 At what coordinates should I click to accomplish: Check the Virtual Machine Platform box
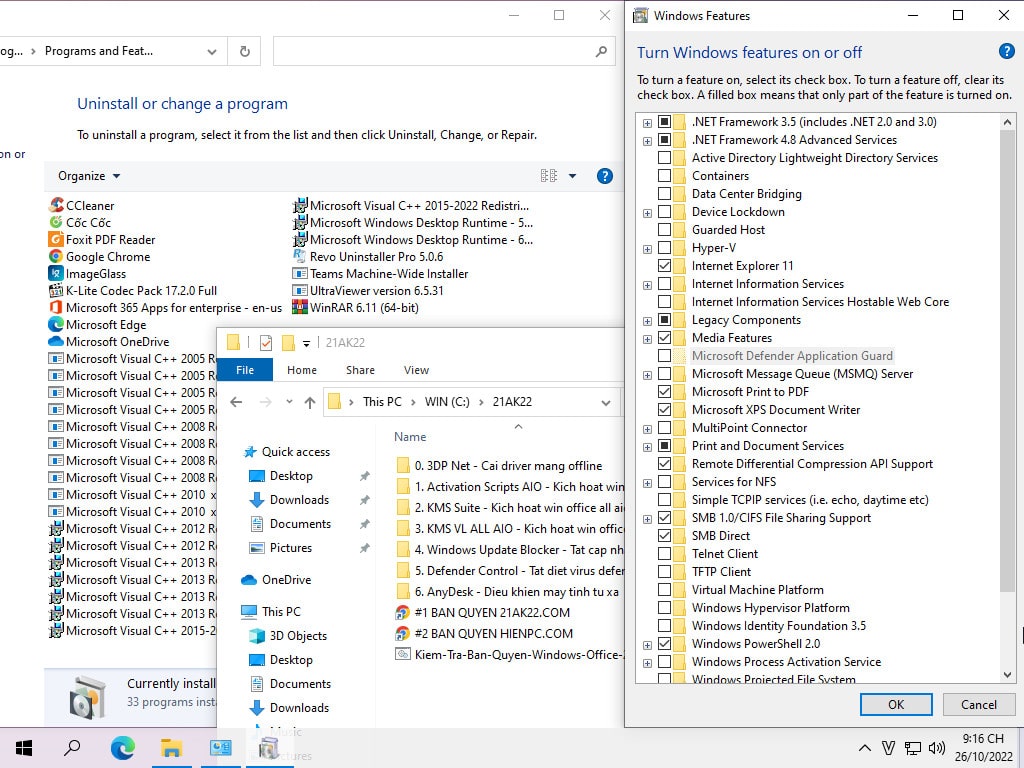tap(664, 590)
